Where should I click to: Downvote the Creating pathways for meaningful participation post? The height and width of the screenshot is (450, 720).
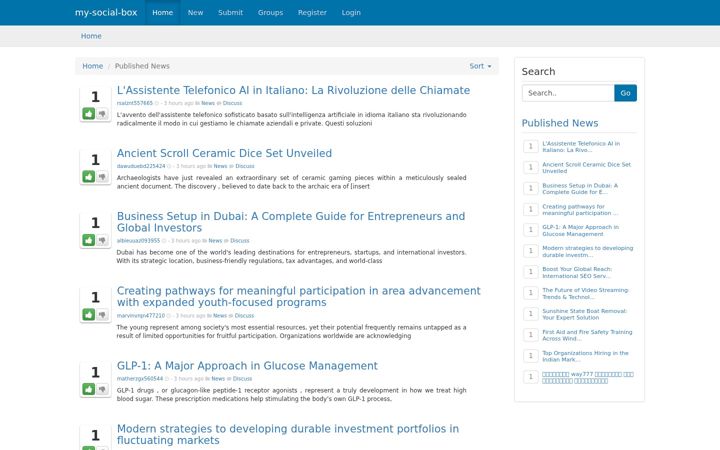(102, 314)
